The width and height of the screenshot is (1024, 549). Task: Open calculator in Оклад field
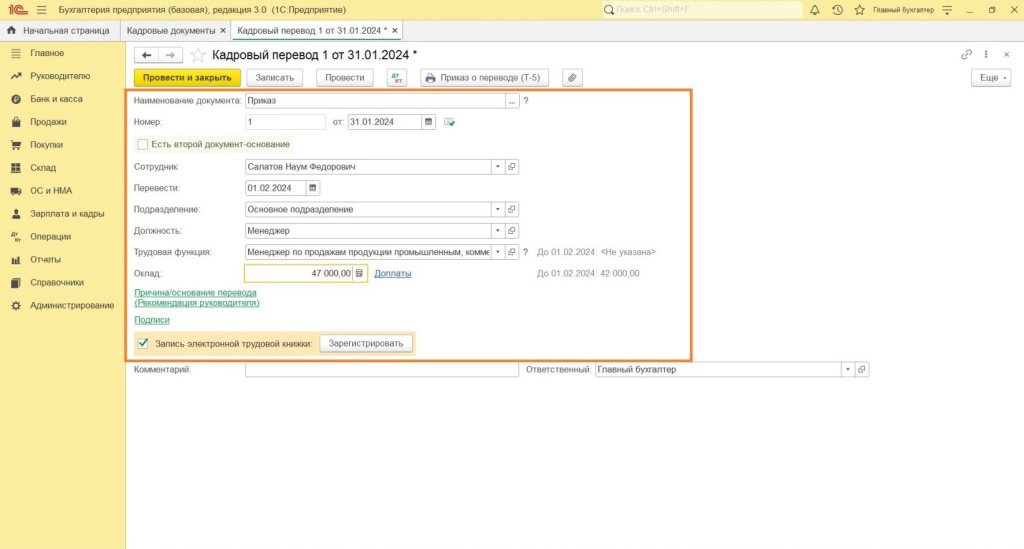(359, 273)
